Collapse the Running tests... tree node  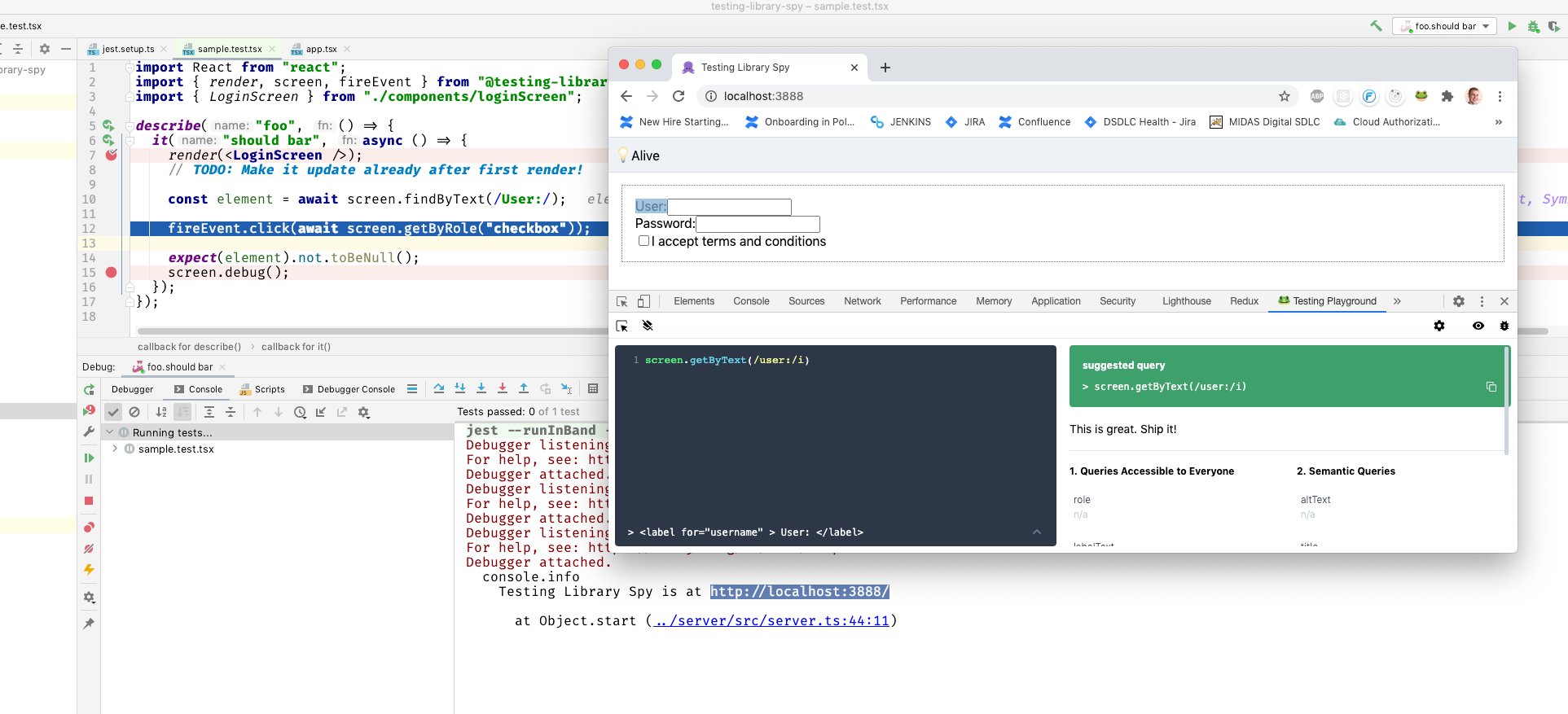pyautogui.click(x=110, y=432)
